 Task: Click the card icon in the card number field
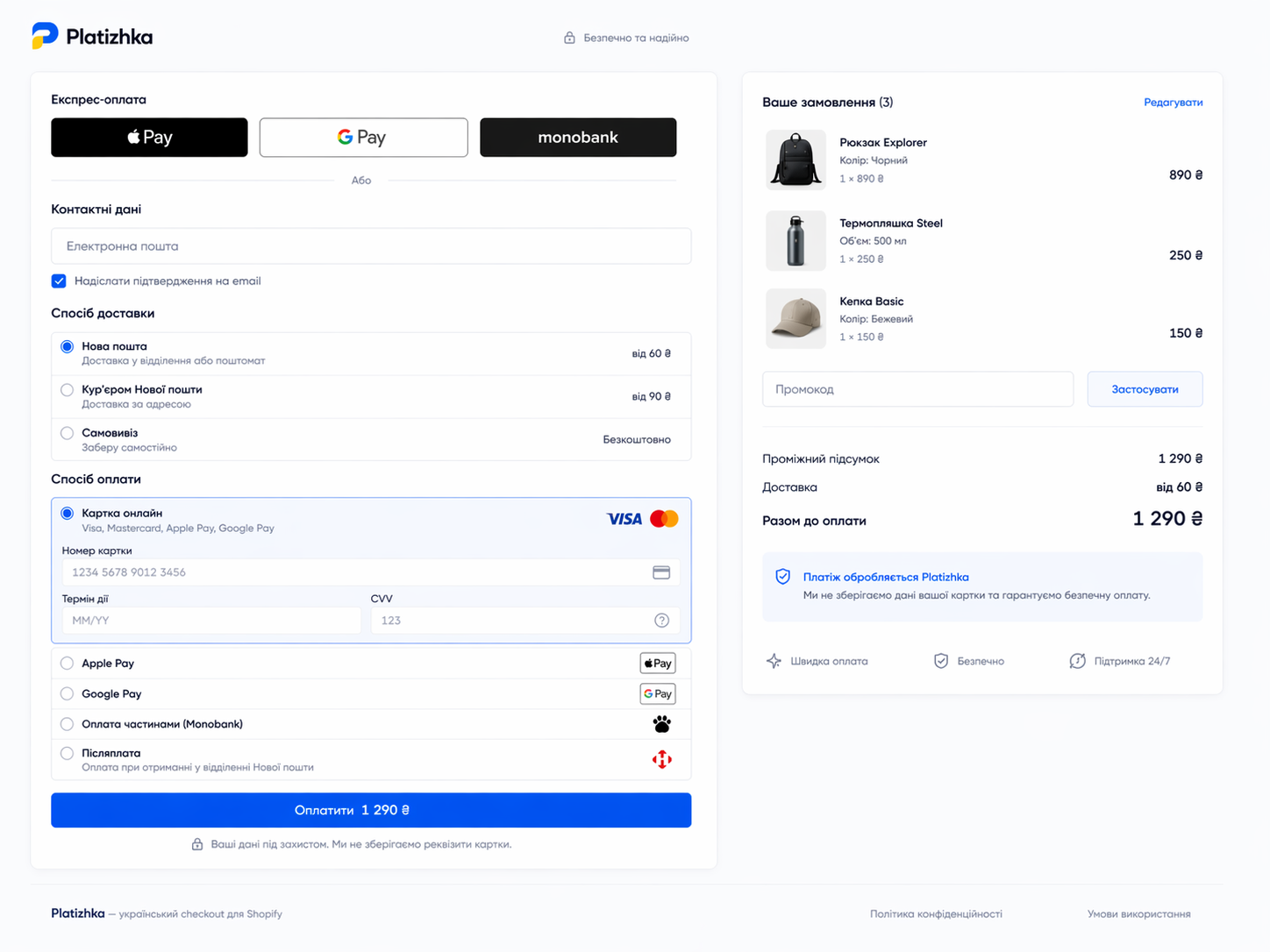click(x=661, y=572)
